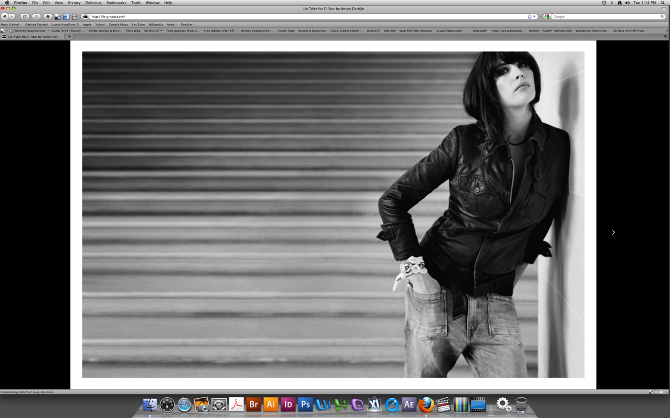670x418 pixels.
Task: Click the Google search field
Action: coord(608,16)
